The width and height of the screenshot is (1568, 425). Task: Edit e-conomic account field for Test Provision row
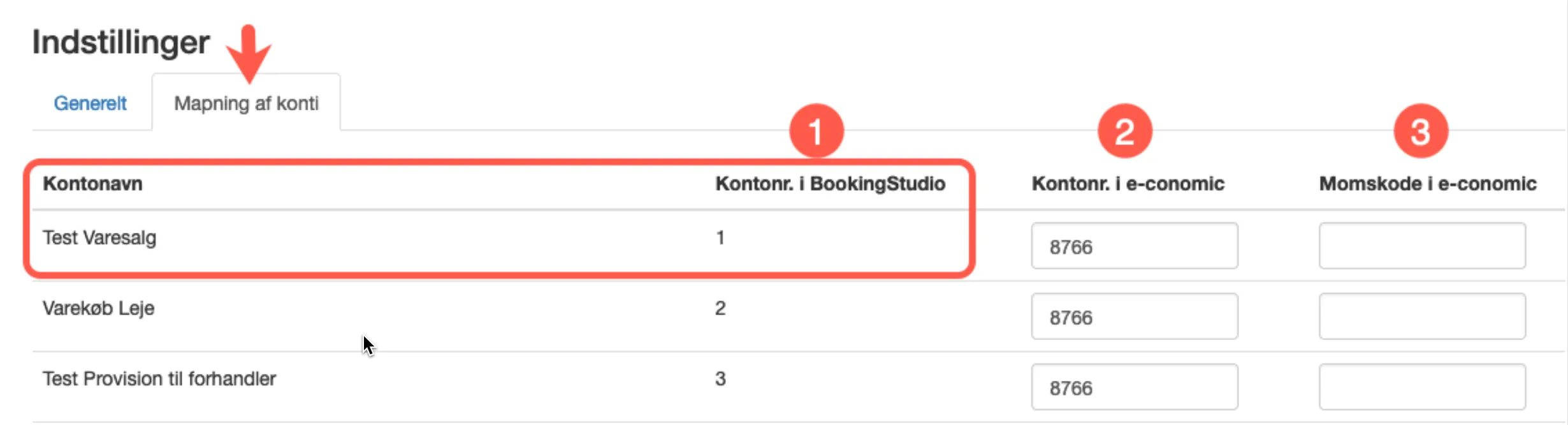(1134, 387)
